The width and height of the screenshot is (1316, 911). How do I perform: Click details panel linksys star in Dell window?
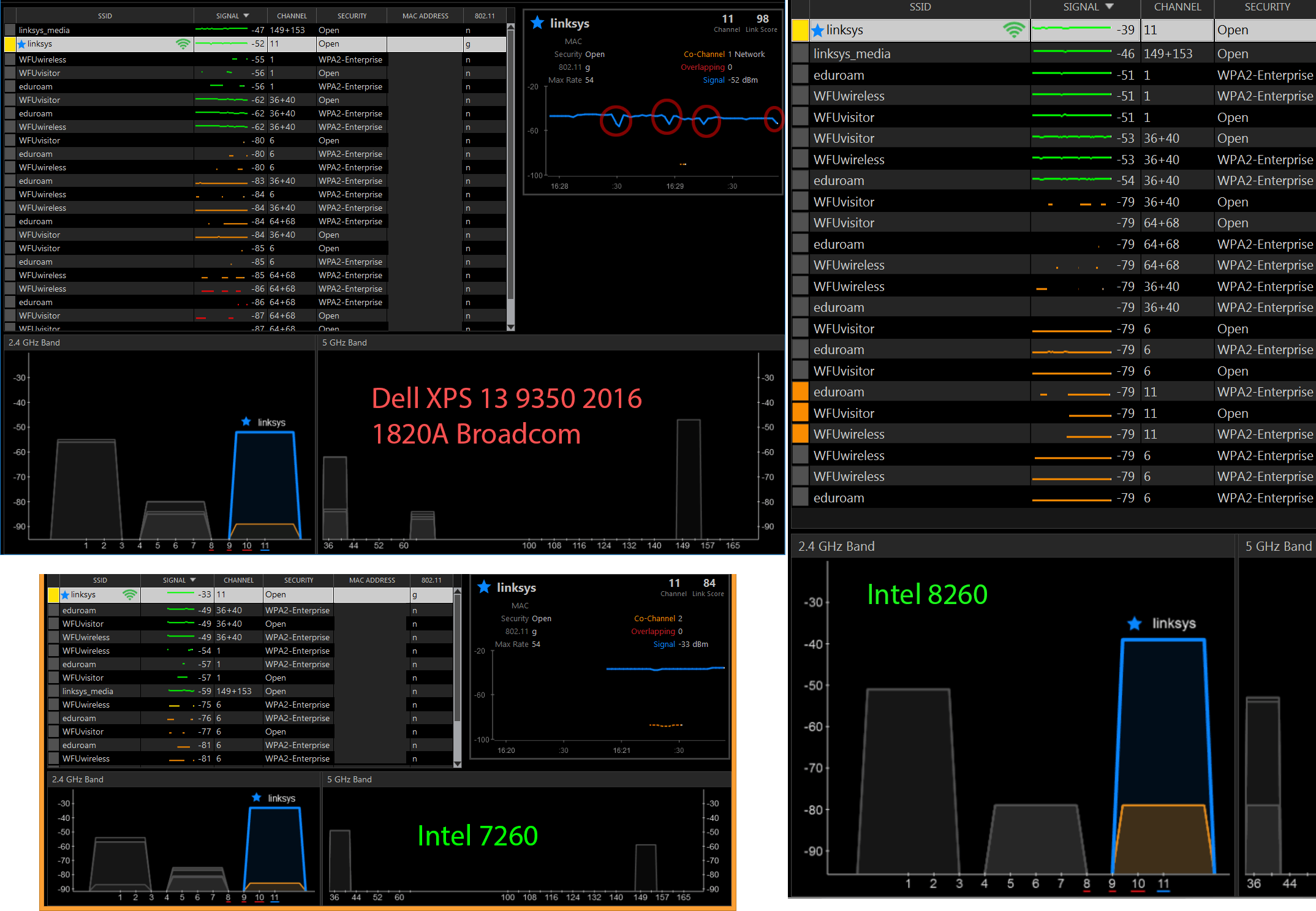point(537,23)
